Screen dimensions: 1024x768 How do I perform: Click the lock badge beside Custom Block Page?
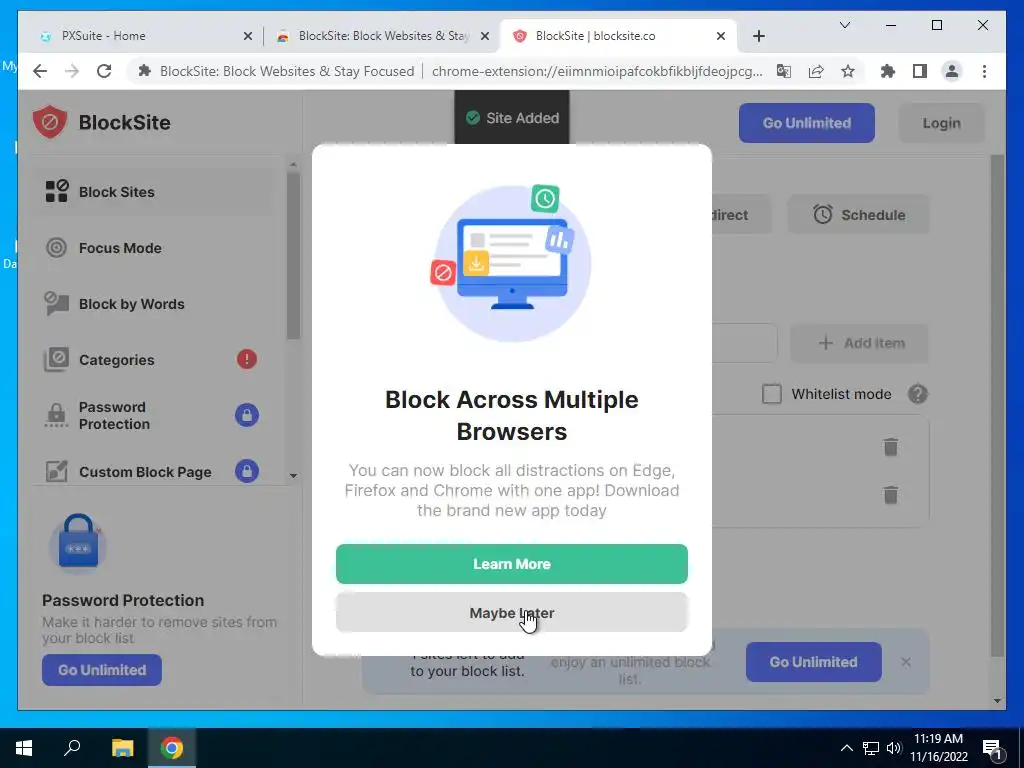point(247,471)
